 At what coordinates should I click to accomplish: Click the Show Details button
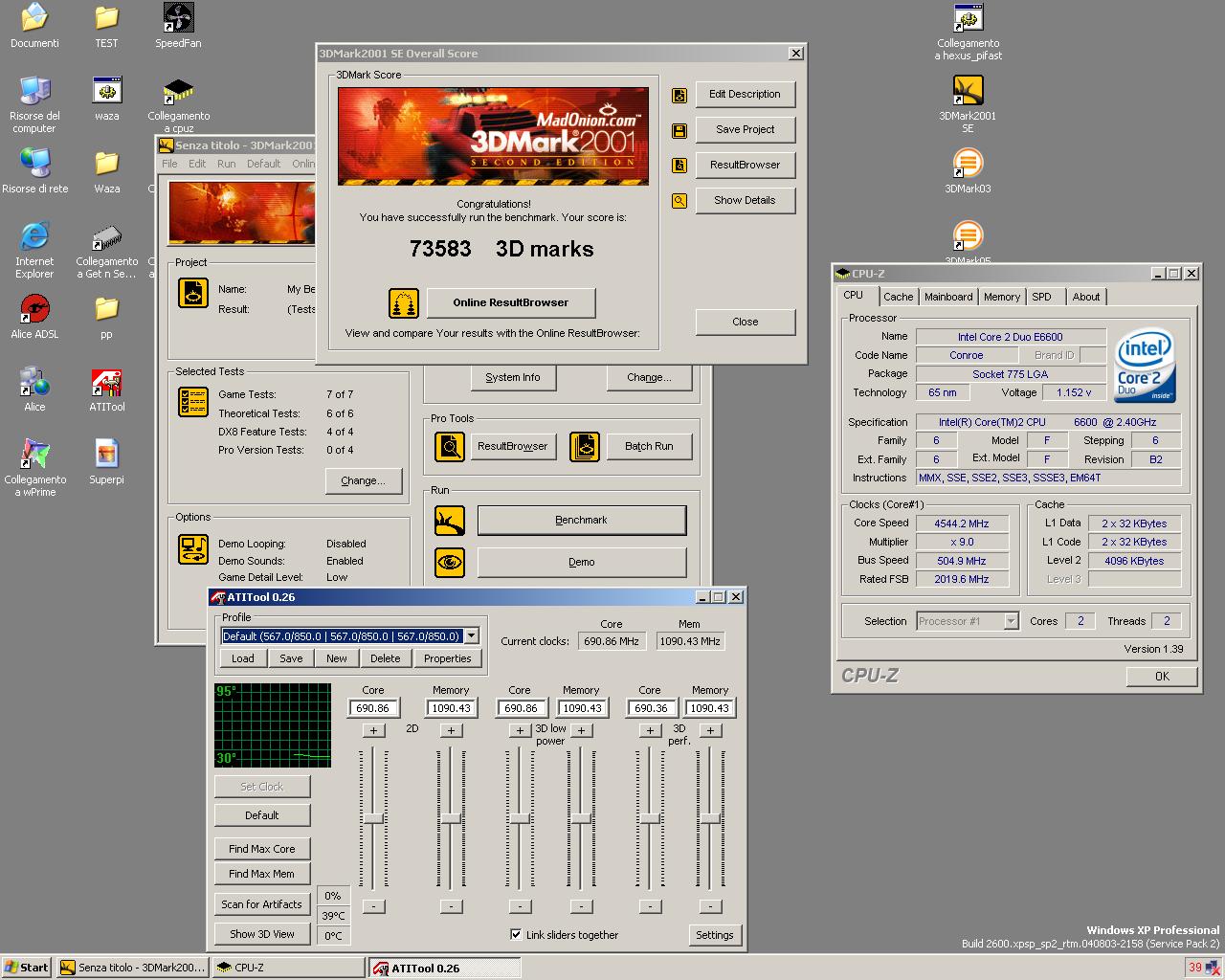(x=745, y=200)
